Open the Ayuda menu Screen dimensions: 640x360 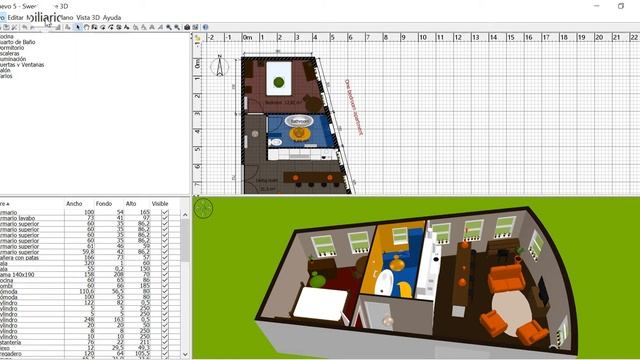coord(112,18)
